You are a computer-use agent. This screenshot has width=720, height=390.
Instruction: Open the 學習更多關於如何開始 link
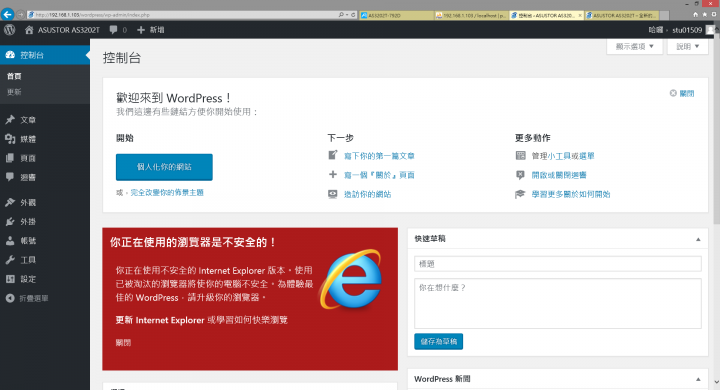point(571,194)
